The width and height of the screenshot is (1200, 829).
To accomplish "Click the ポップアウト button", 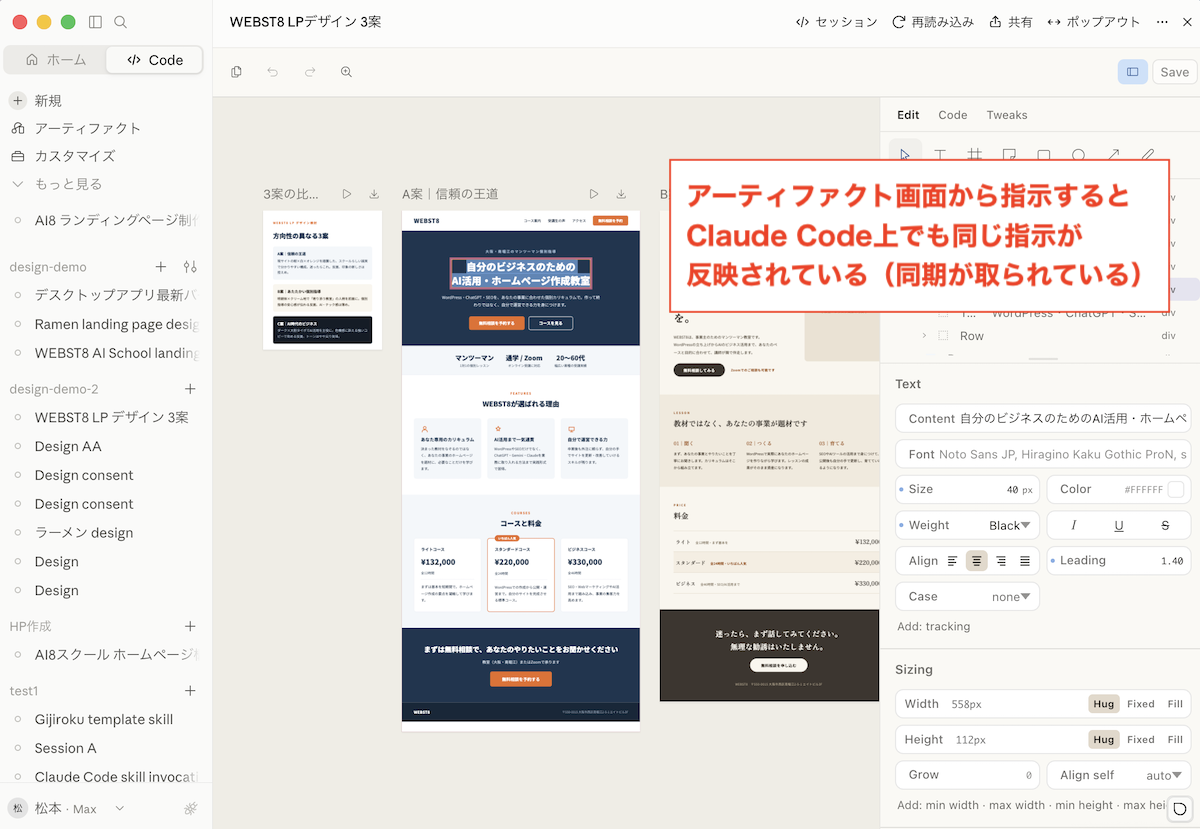I will 1093,22.
